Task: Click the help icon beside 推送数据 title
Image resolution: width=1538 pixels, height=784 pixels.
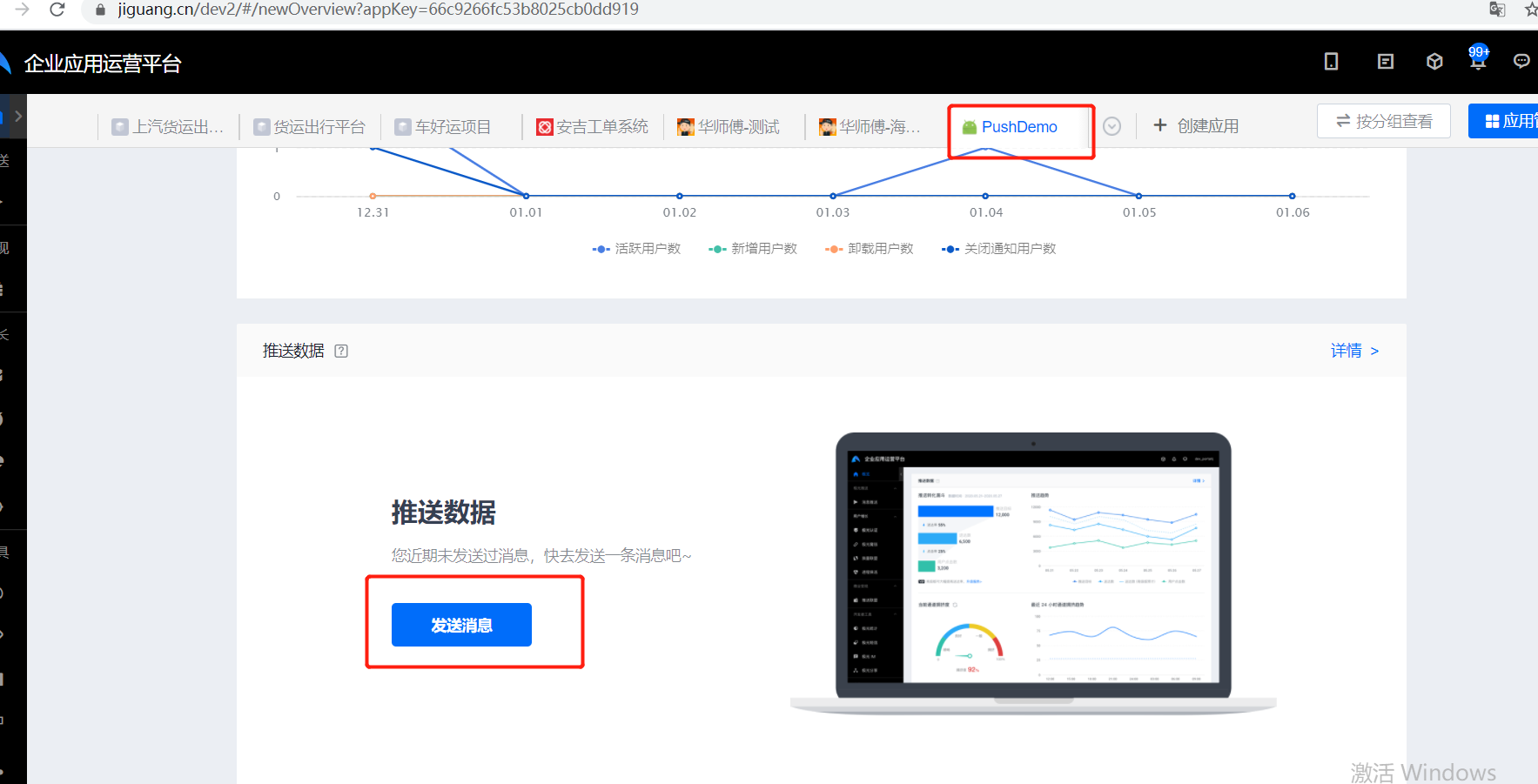Action: pos(341,352)
